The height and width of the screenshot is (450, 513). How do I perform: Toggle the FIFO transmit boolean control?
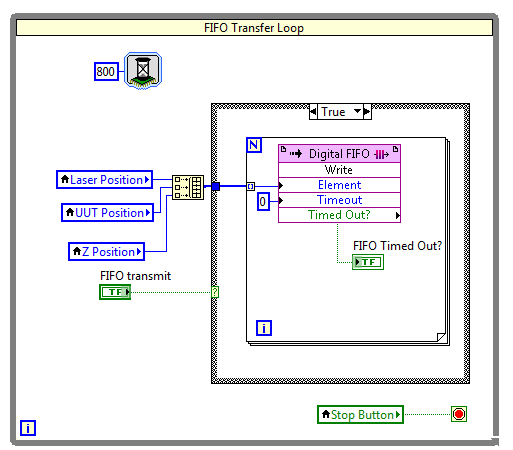point(115,292)
